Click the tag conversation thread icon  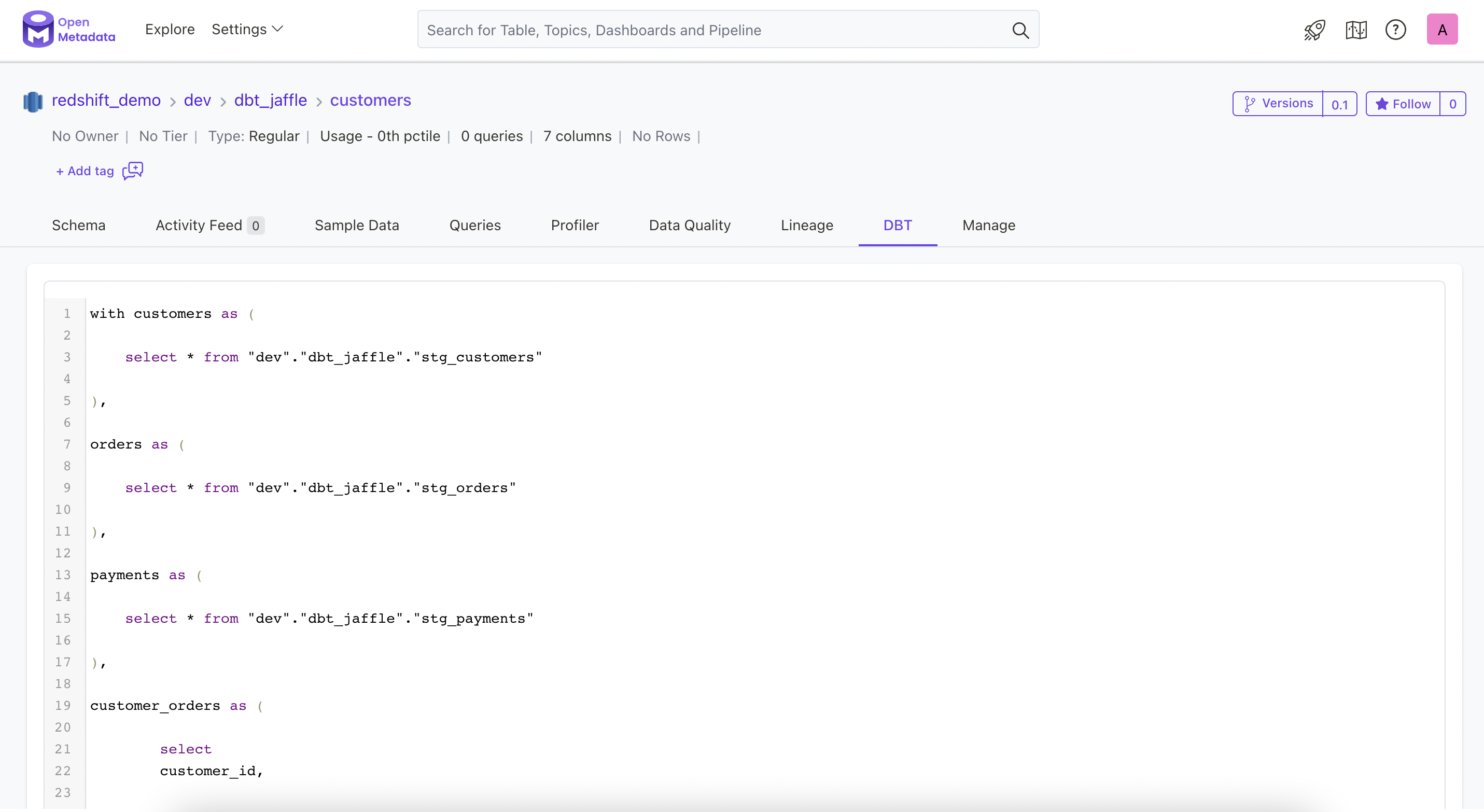click(x=133, y=171)
